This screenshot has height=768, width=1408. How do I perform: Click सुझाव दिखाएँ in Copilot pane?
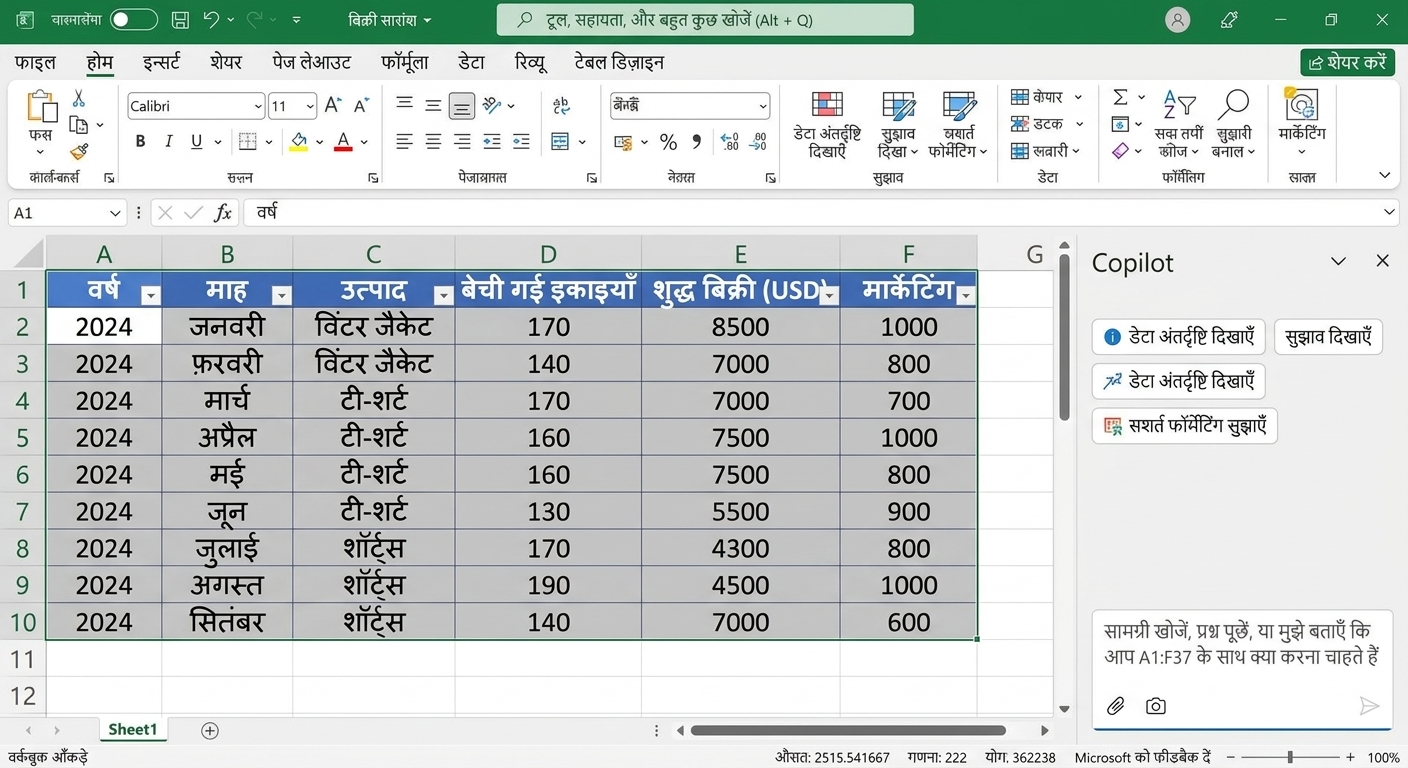tap(1328, 337)
